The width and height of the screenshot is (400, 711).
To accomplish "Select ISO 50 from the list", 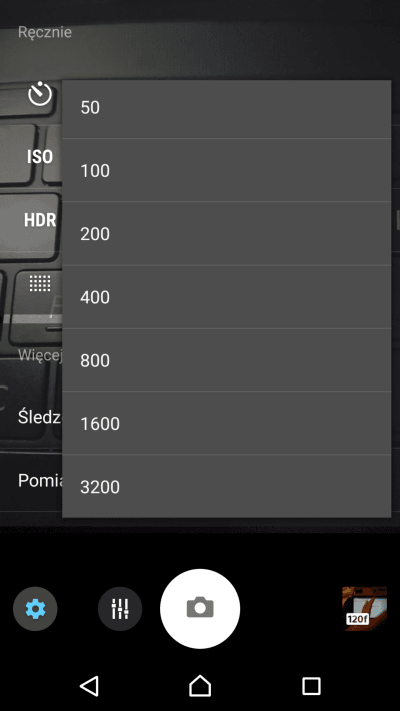I will tap(226, 109).
